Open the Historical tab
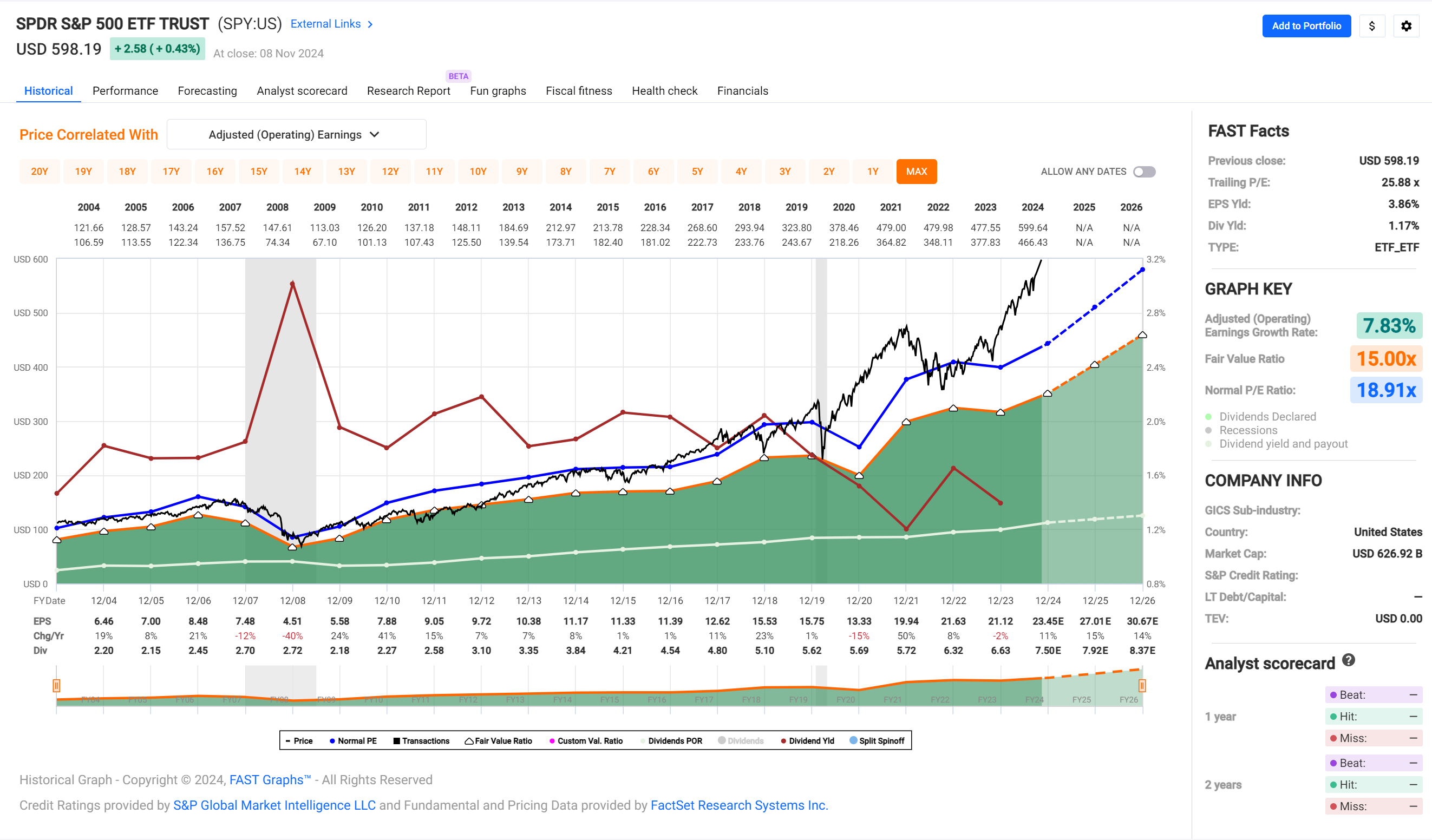 48,91
